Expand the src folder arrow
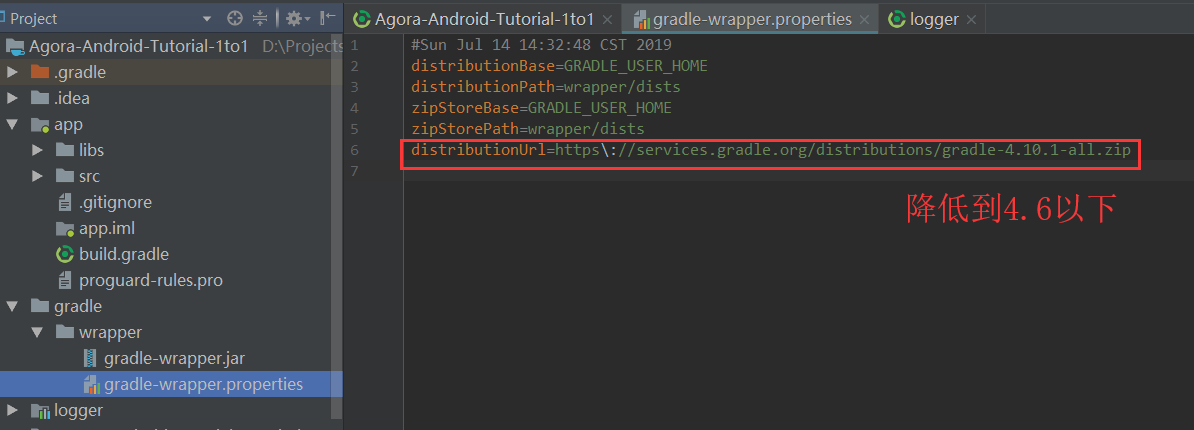Screen dimensions: 1194x430 37,176
